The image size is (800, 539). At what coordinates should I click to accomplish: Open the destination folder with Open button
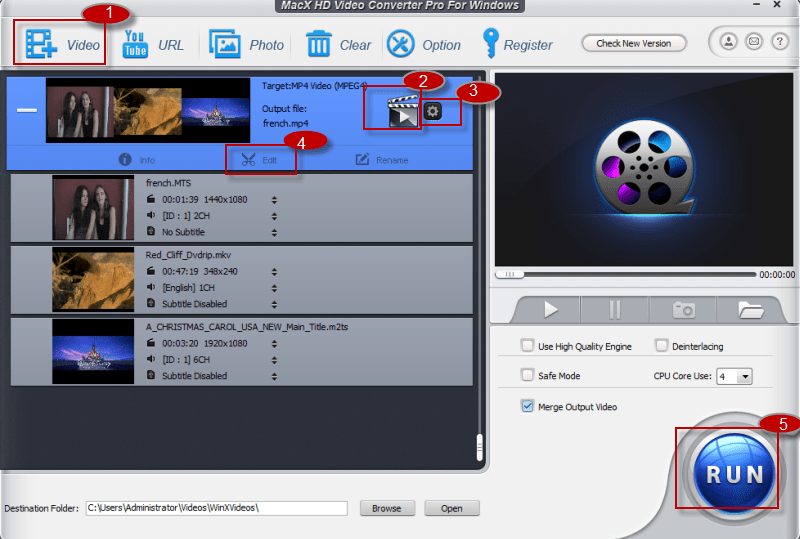(452, 508)
